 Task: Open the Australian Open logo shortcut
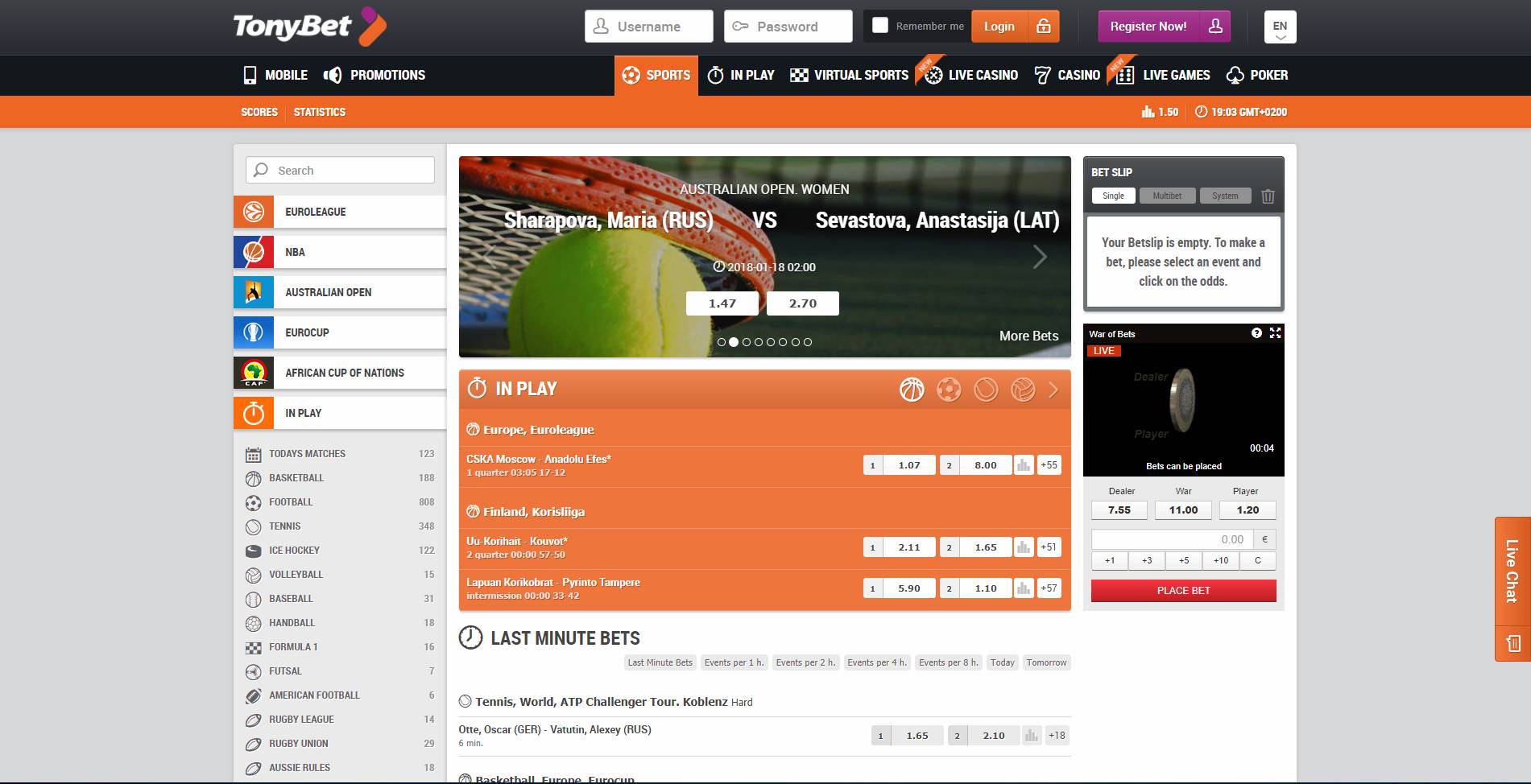click(254, 292)
